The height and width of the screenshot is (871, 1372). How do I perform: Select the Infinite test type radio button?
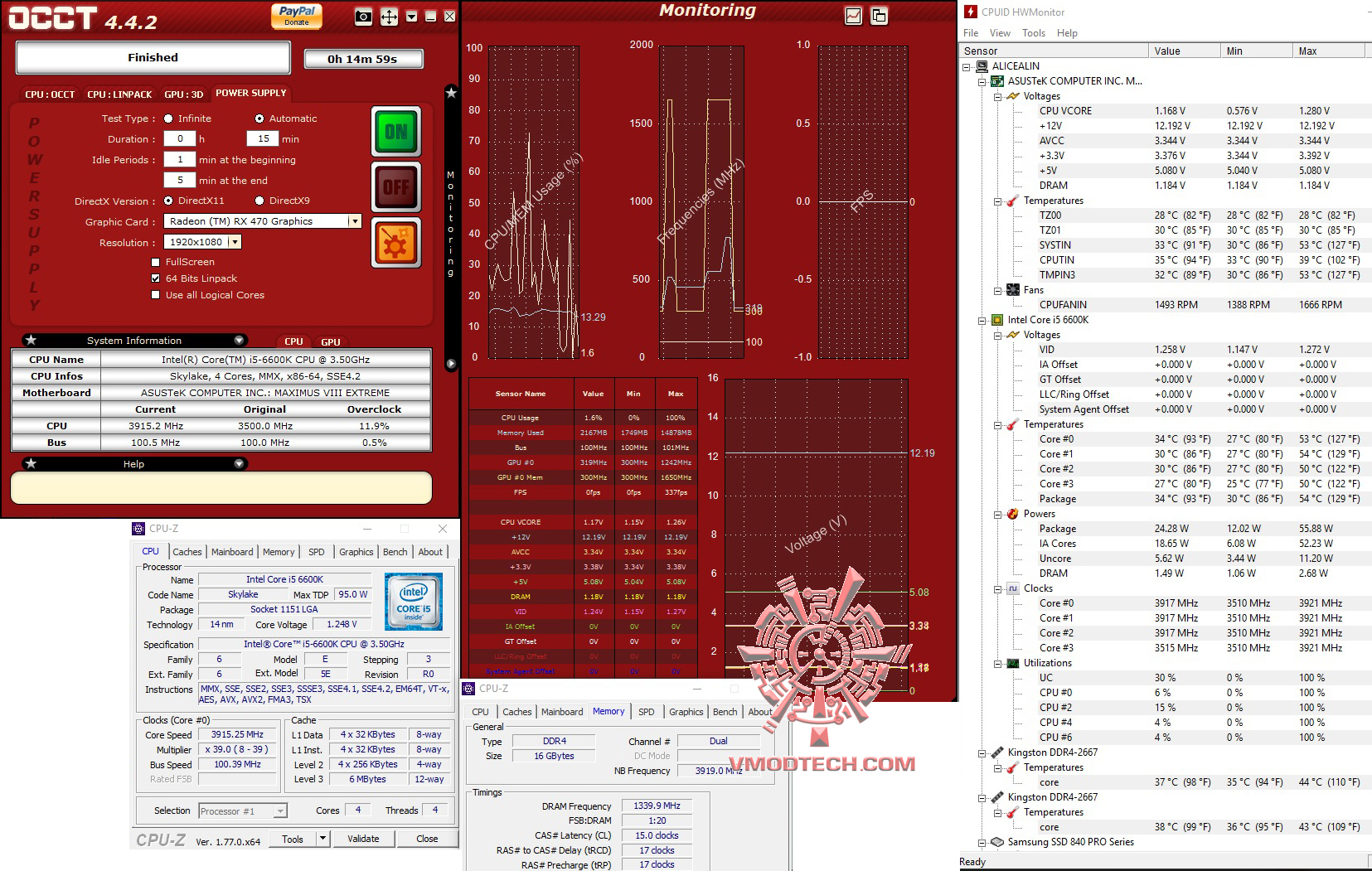(x=168, y=119)
